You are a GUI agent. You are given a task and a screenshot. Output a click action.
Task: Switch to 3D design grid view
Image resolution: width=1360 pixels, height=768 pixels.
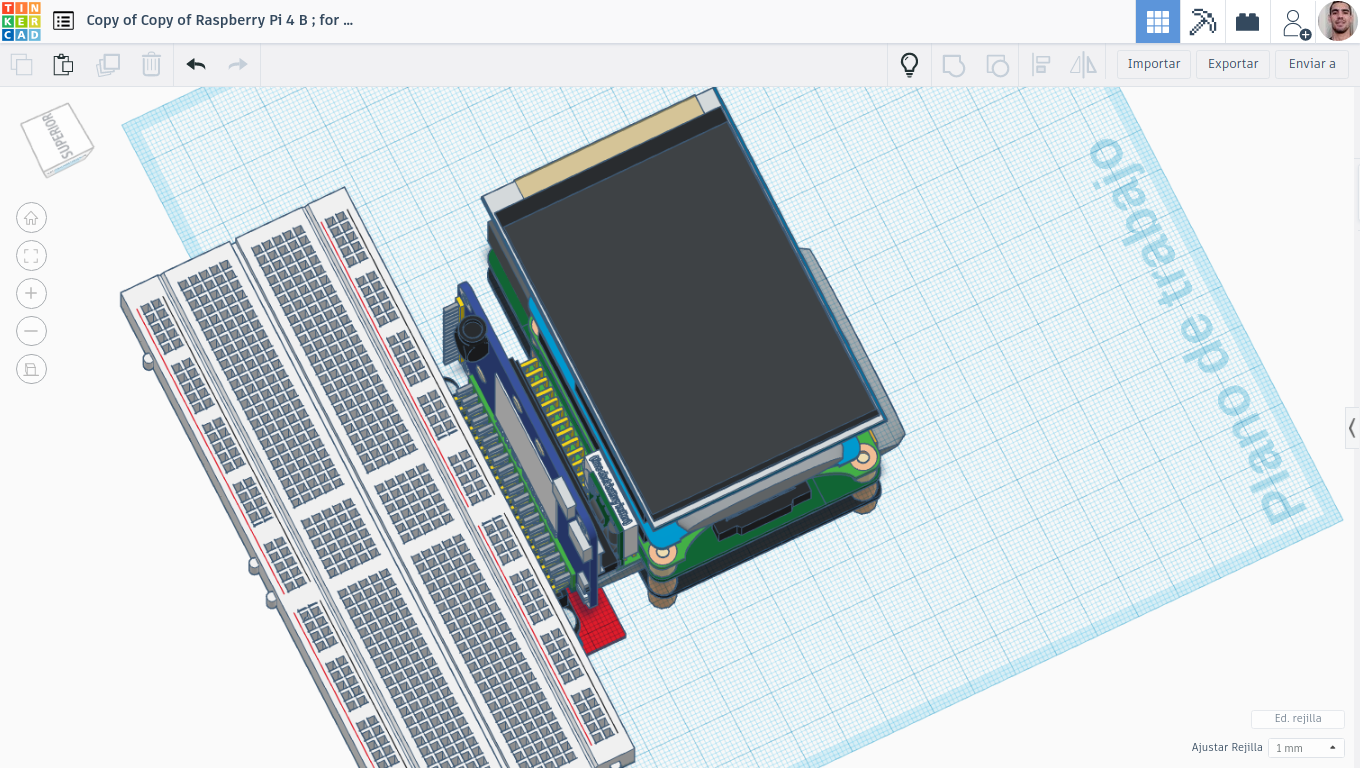(x=1158, y=21)
